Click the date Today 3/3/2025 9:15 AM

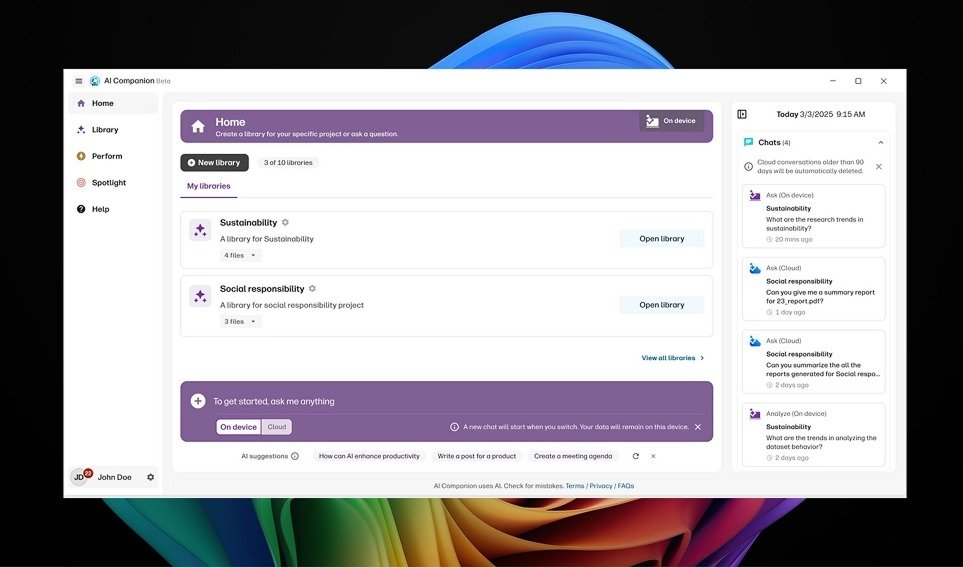pyautogui.click(x=821, y=114)
